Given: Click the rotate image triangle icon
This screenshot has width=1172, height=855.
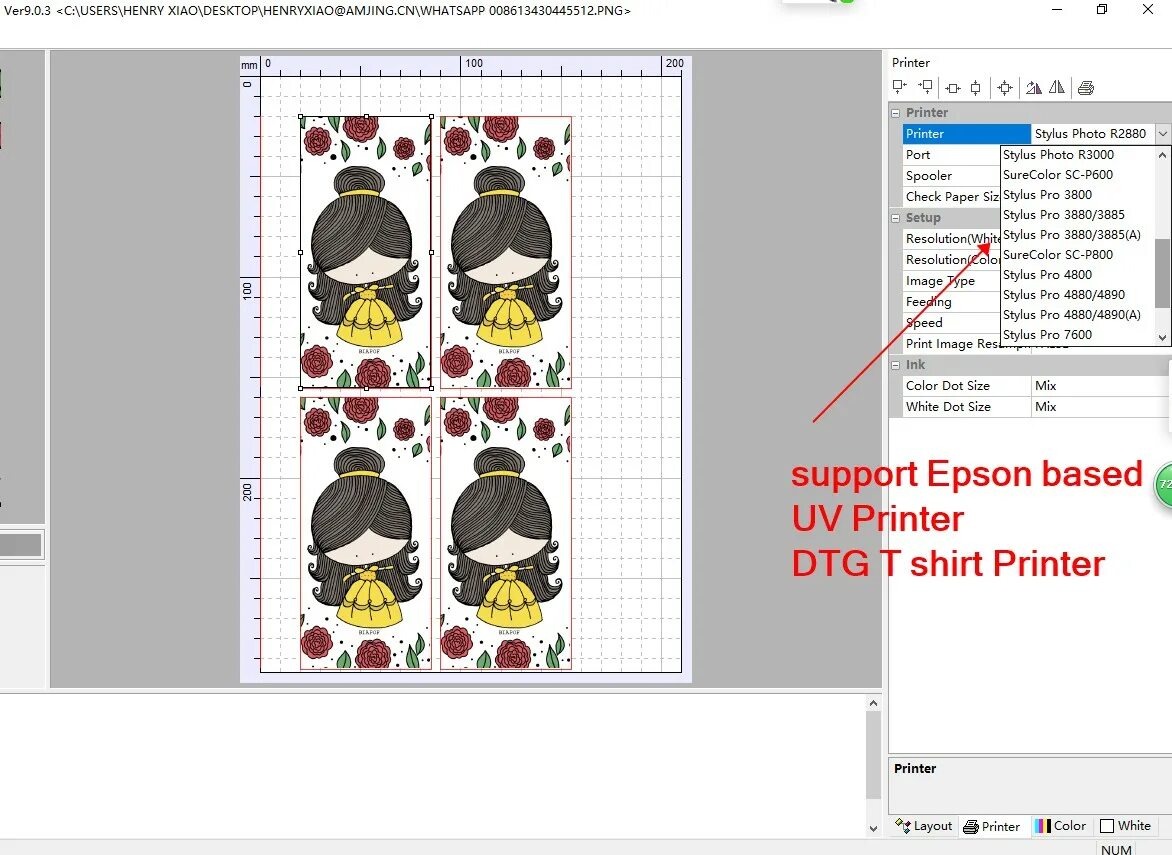Looking at the screenshot, I should coord(1034,88).
